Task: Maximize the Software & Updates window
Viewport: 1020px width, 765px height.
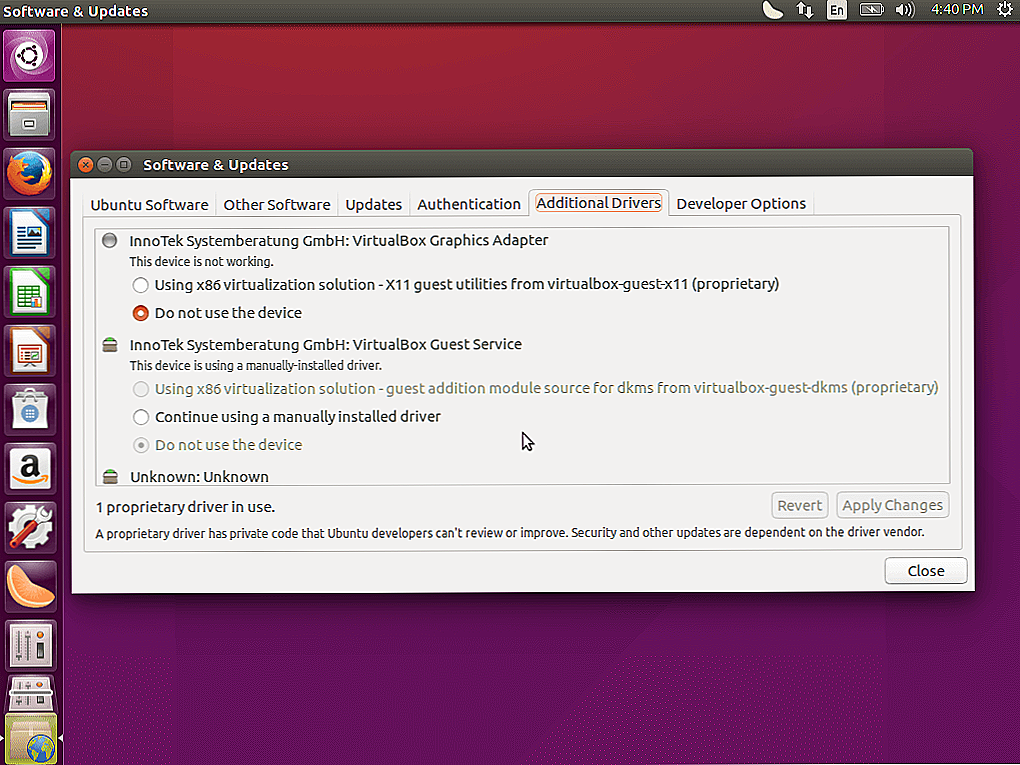Action: coord(124,165)
